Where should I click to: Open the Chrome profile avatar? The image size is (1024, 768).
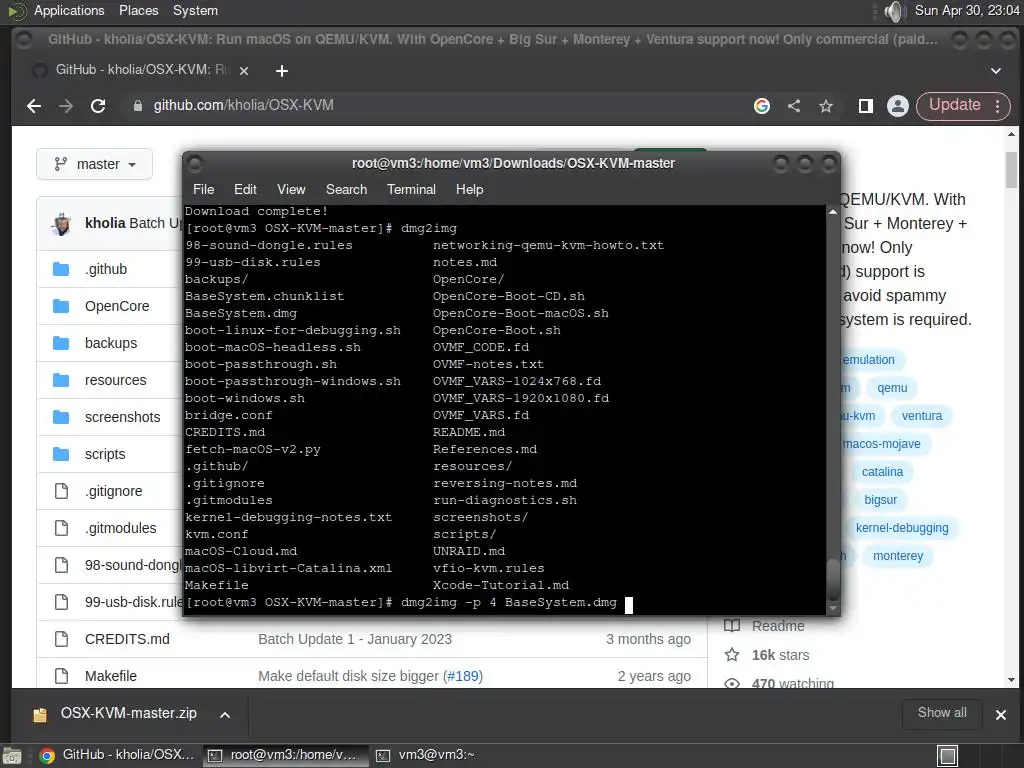[898, 106]
